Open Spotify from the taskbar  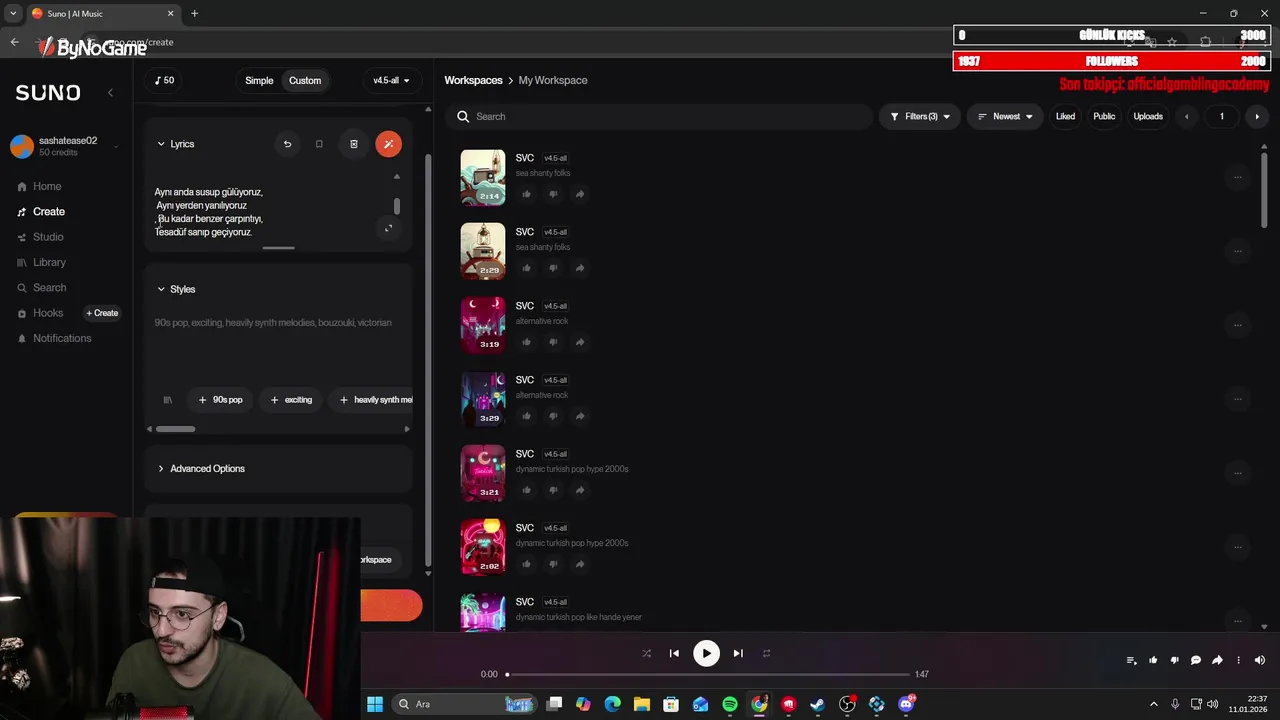pos(730,704)
